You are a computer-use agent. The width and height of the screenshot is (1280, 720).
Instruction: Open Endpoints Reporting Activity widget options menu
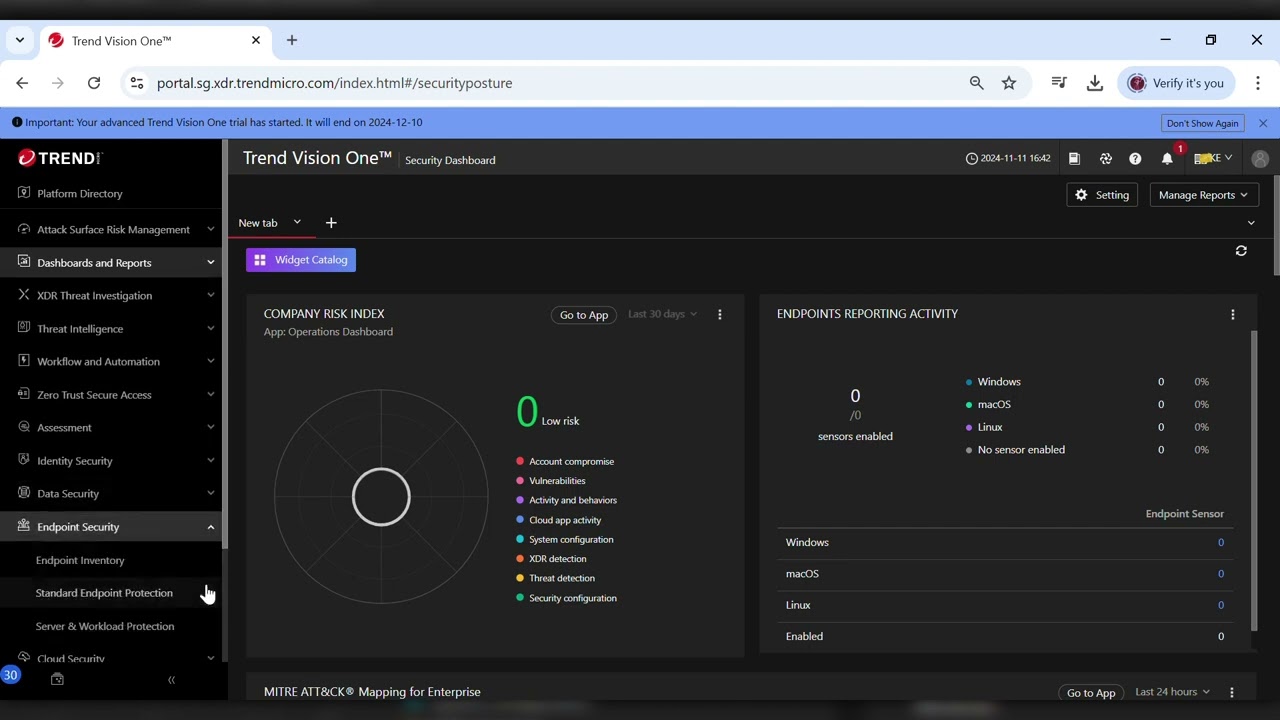1233,314
